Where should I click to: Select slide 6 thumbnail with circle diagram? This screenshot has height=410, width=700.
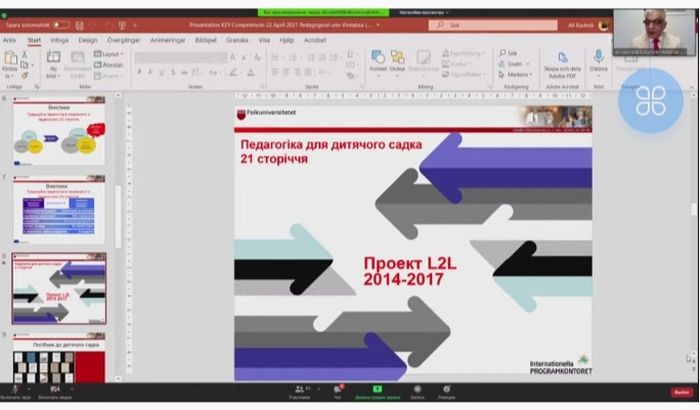pos(57,136)
